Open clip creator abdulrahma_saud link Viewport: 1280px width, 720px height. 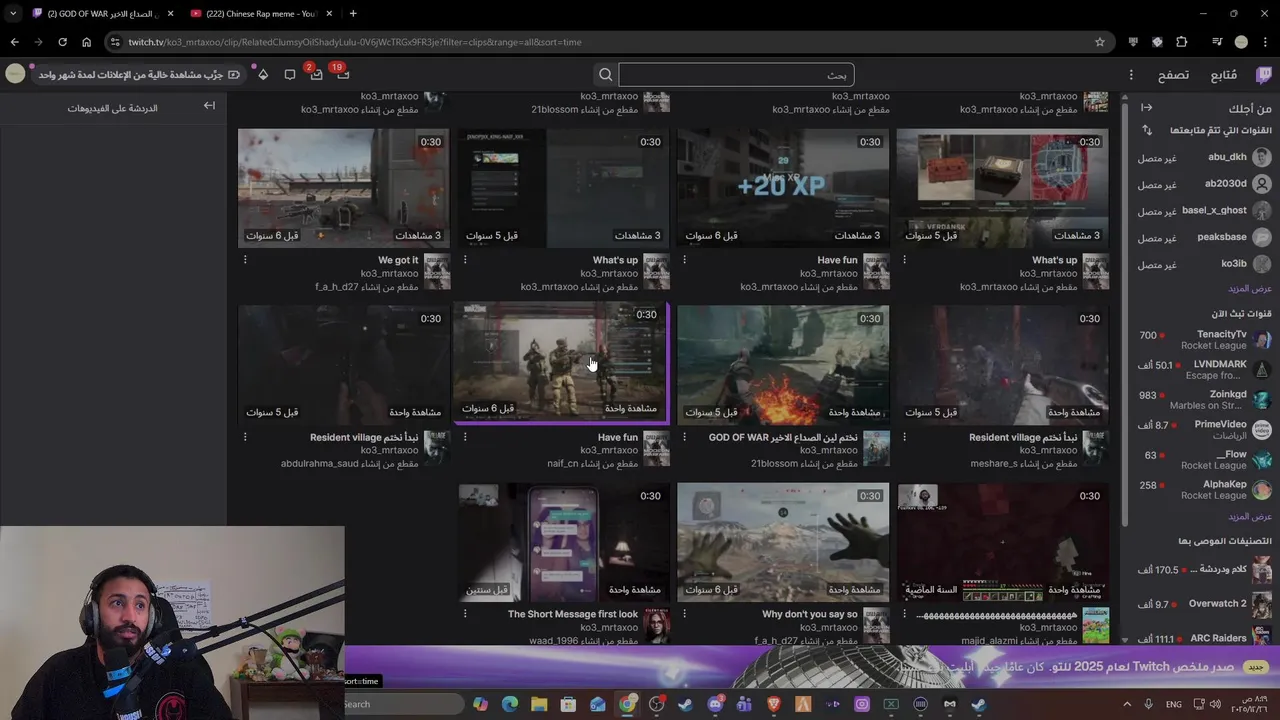pyautogui.click(x=349, y=464)
